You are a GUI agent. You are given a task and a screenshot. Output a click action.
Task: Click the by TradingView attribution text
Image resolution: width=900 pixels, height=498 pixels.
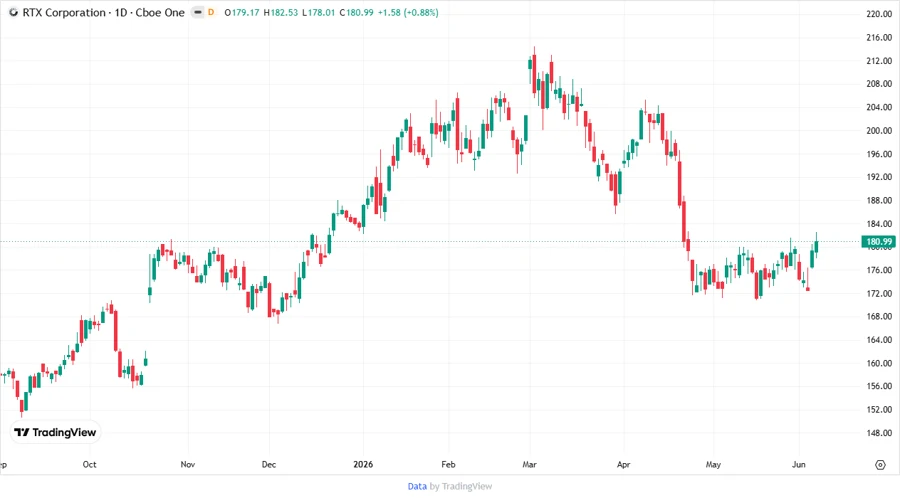(x=461, y=487)
